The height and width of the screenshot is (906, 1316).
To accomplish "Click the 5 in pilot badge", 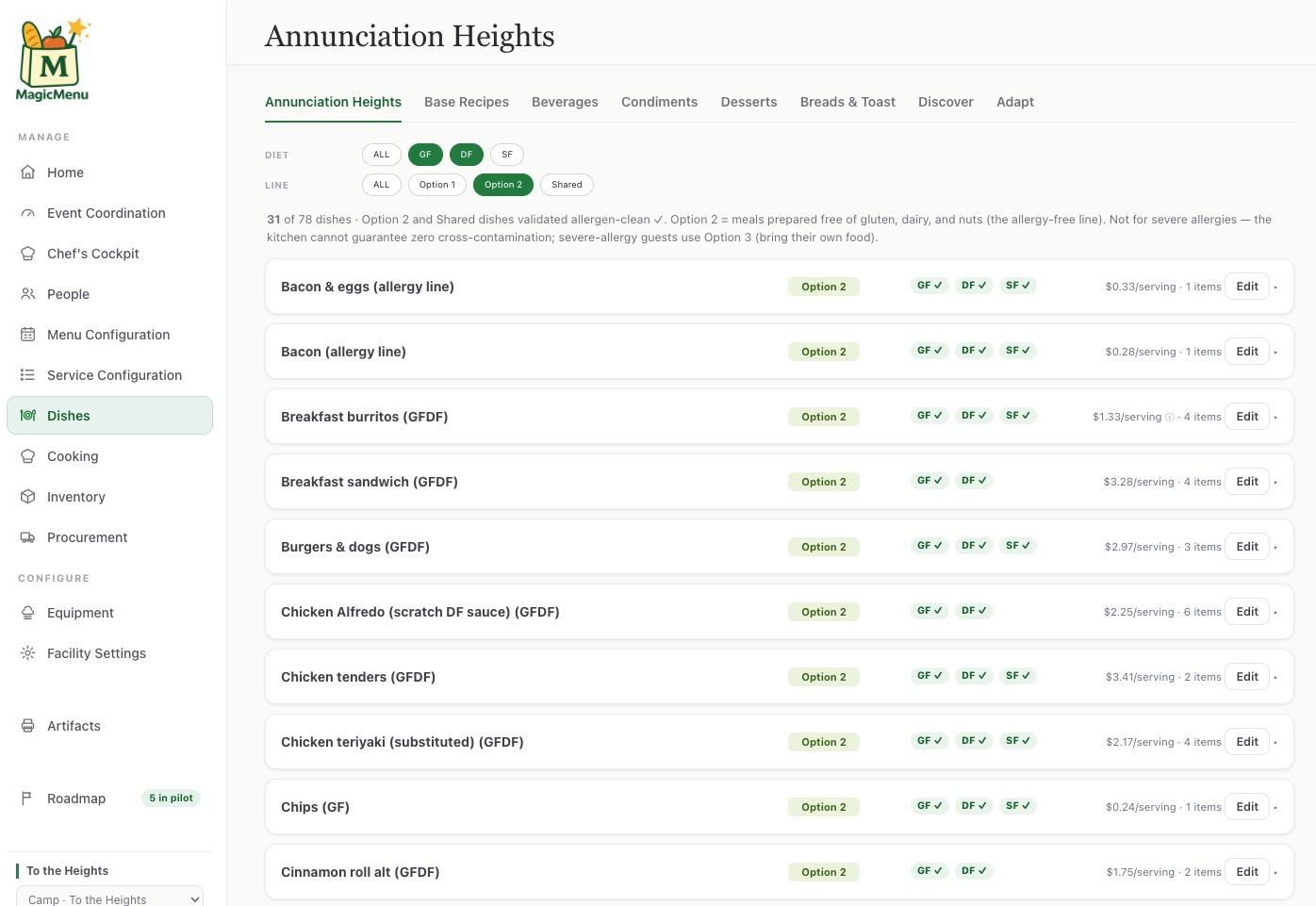I will (171, 799).
